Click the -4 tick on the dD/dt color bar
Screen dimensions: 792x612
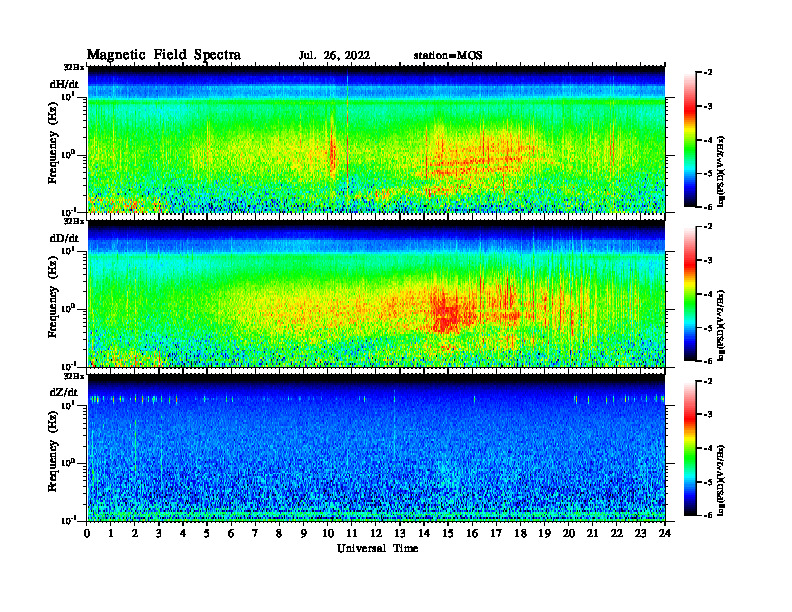pos(708,294)
